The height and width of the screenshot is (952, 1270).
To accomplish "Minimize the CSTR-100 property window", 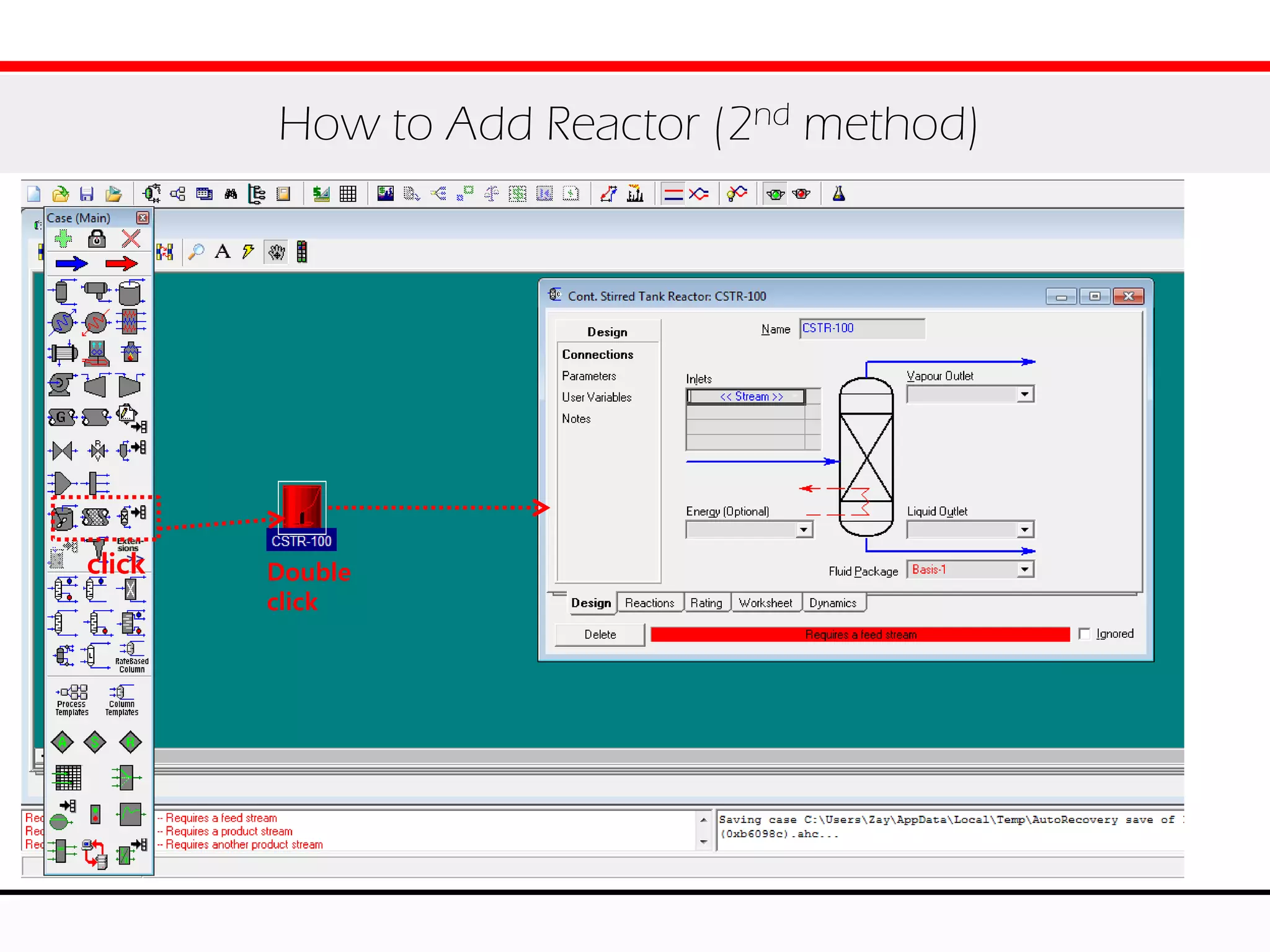I will [1061, 297].
